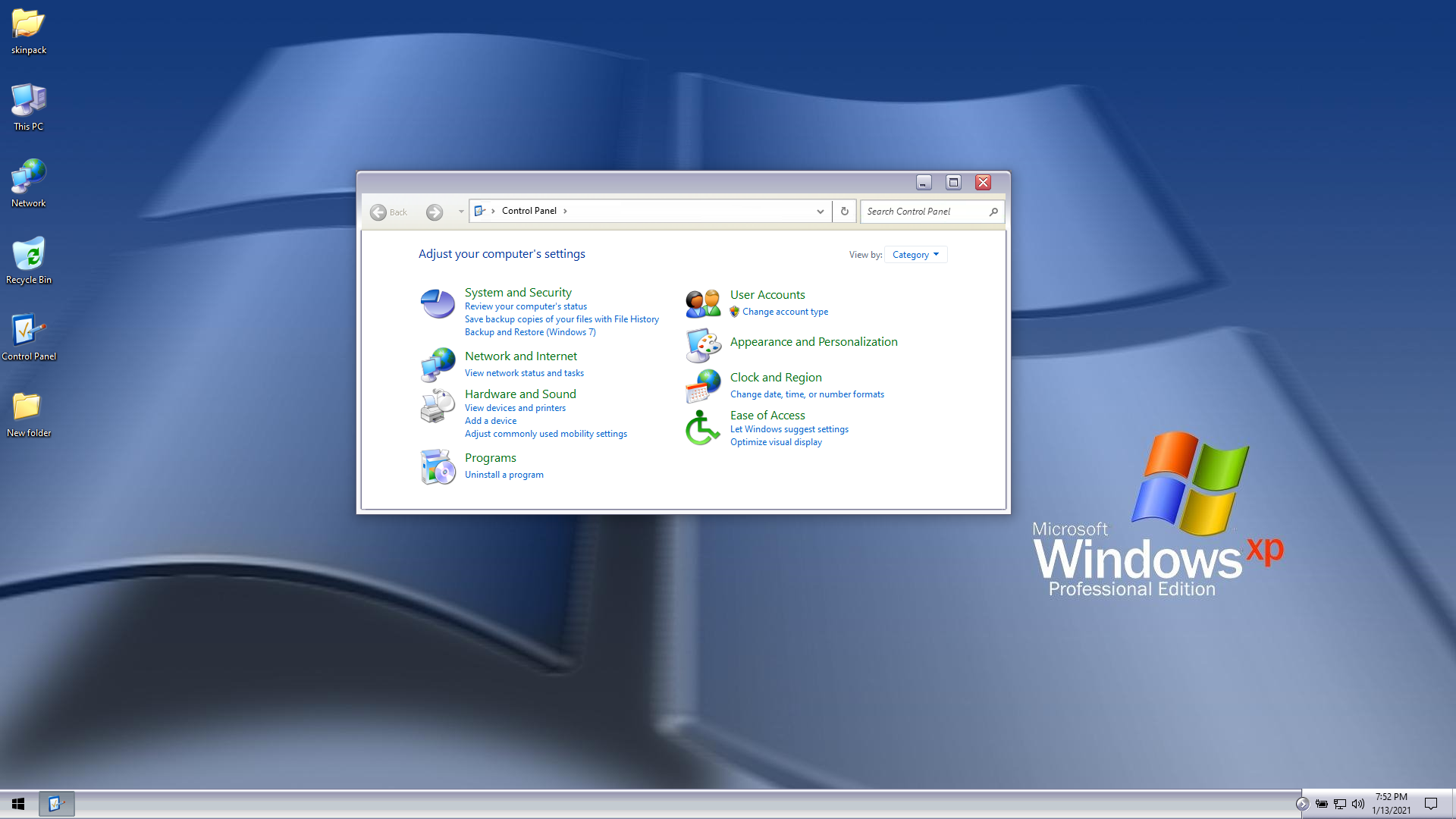Click the Appearance and Personalization palette icon

(x=703, y=345)
